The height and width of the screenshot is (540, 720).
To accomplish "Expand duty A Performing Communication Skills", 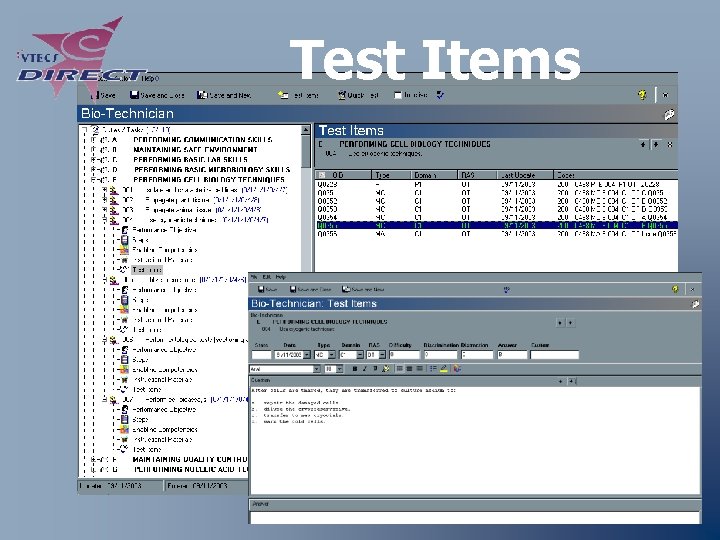I will 93,139.
